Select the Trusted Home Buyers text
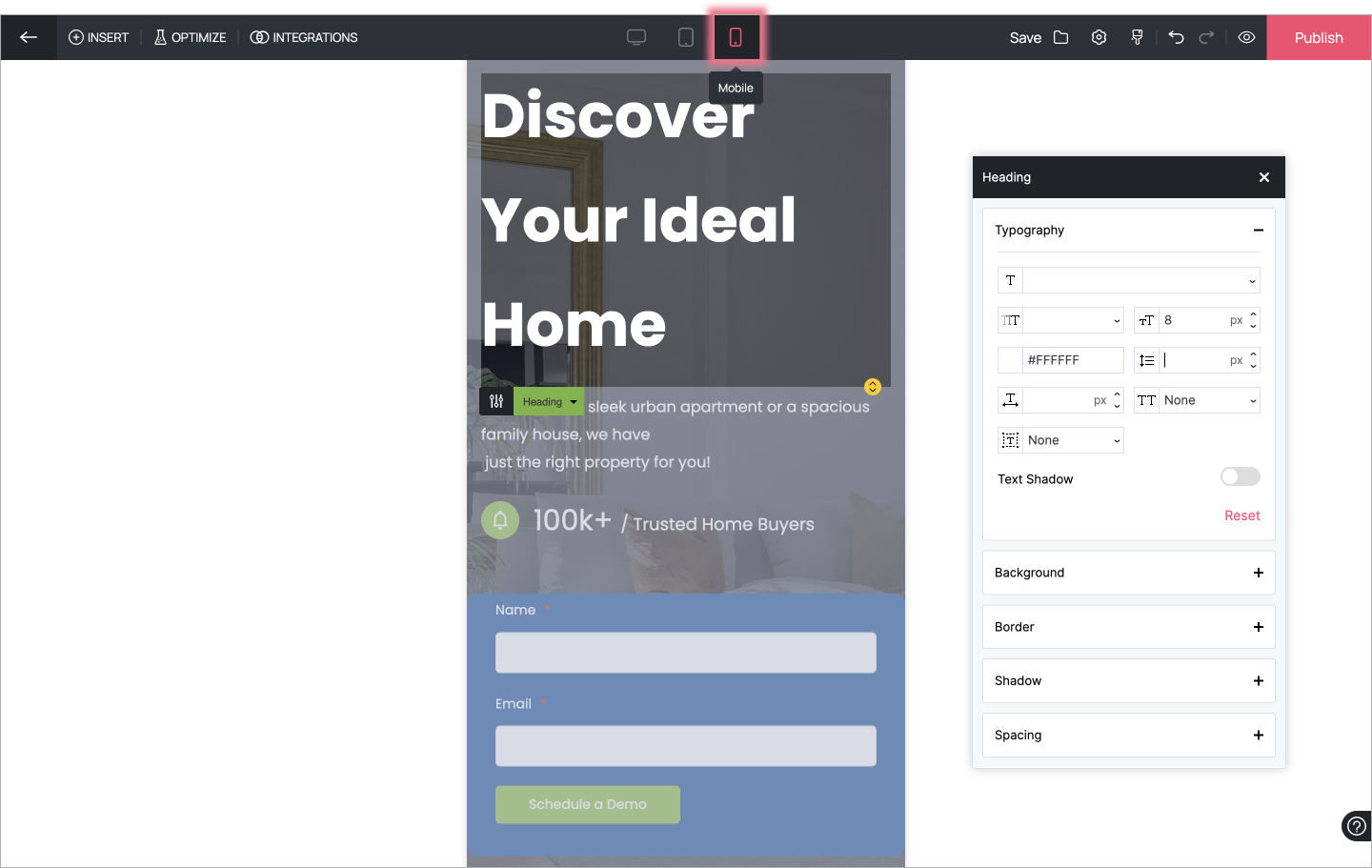 (723, 524)
